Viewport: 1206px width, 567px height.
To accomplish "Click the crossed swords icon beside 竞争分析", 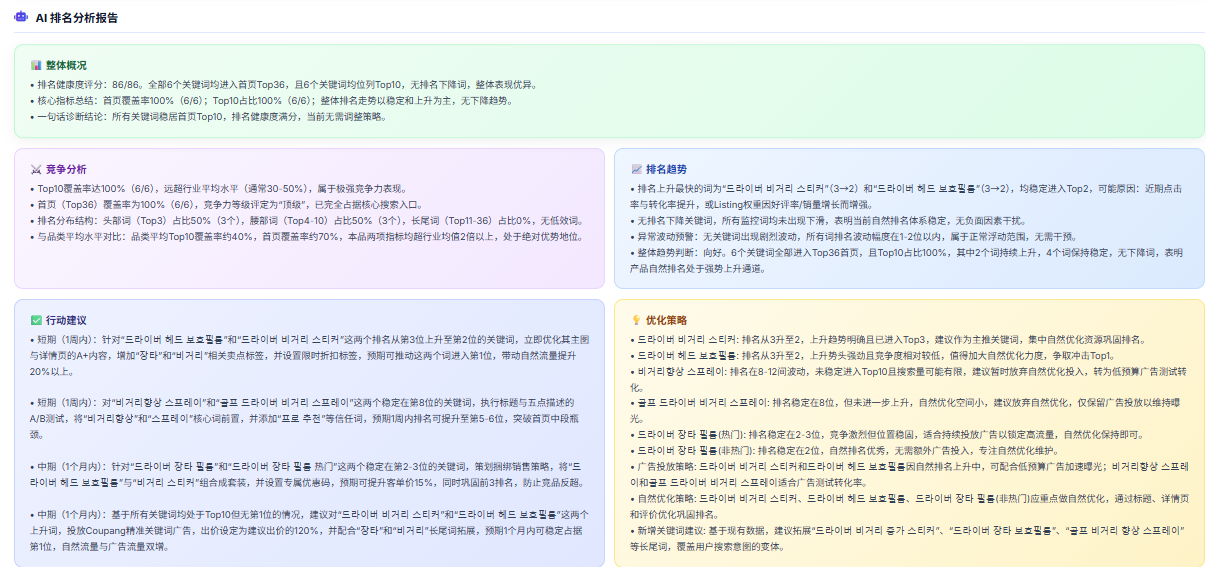I will (36, 169).
